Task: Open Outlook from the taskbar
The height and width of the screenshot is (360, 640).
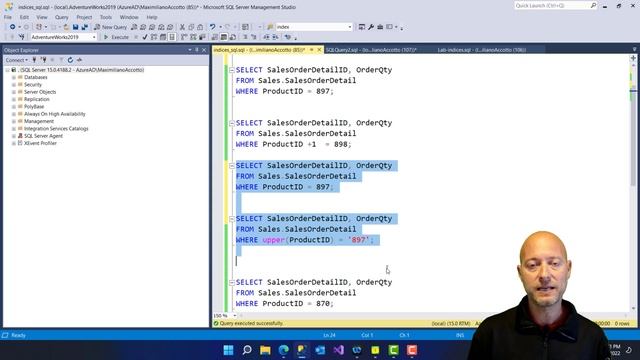Action: point(320,350)
